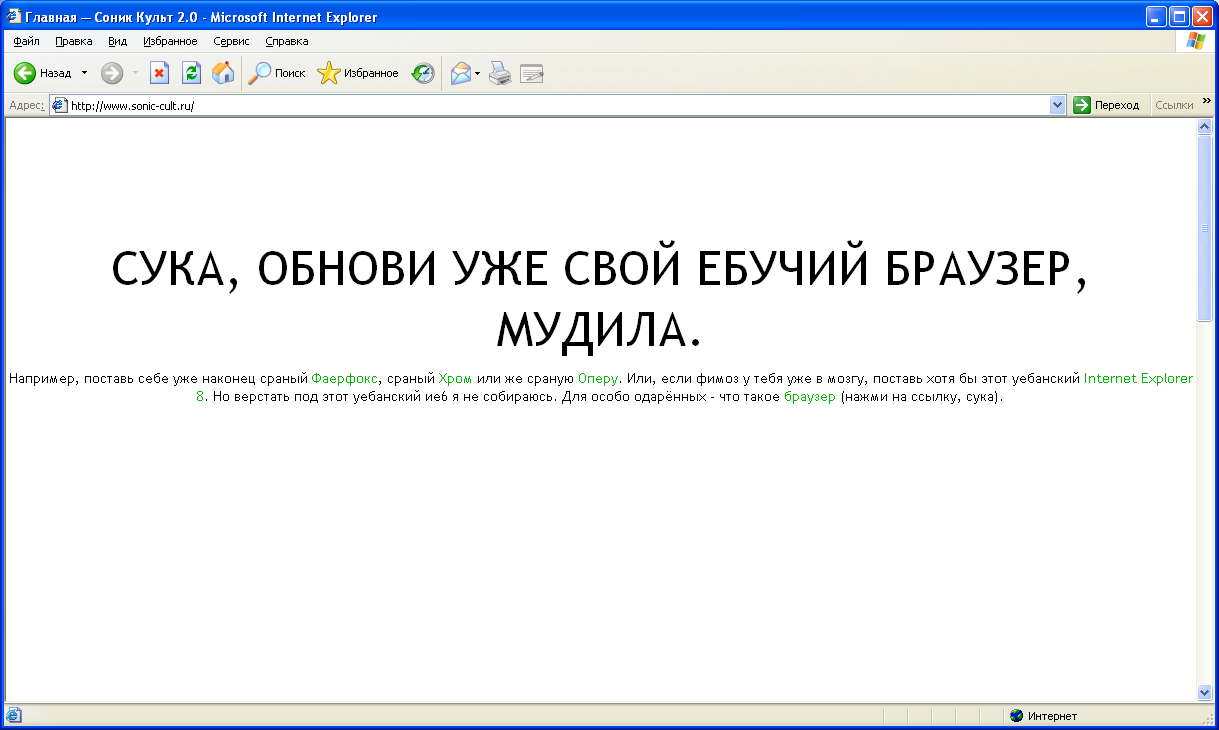This screenshot has width=1219, height=730.
Task: Click inside the address bar field
Action: point(400,104)
